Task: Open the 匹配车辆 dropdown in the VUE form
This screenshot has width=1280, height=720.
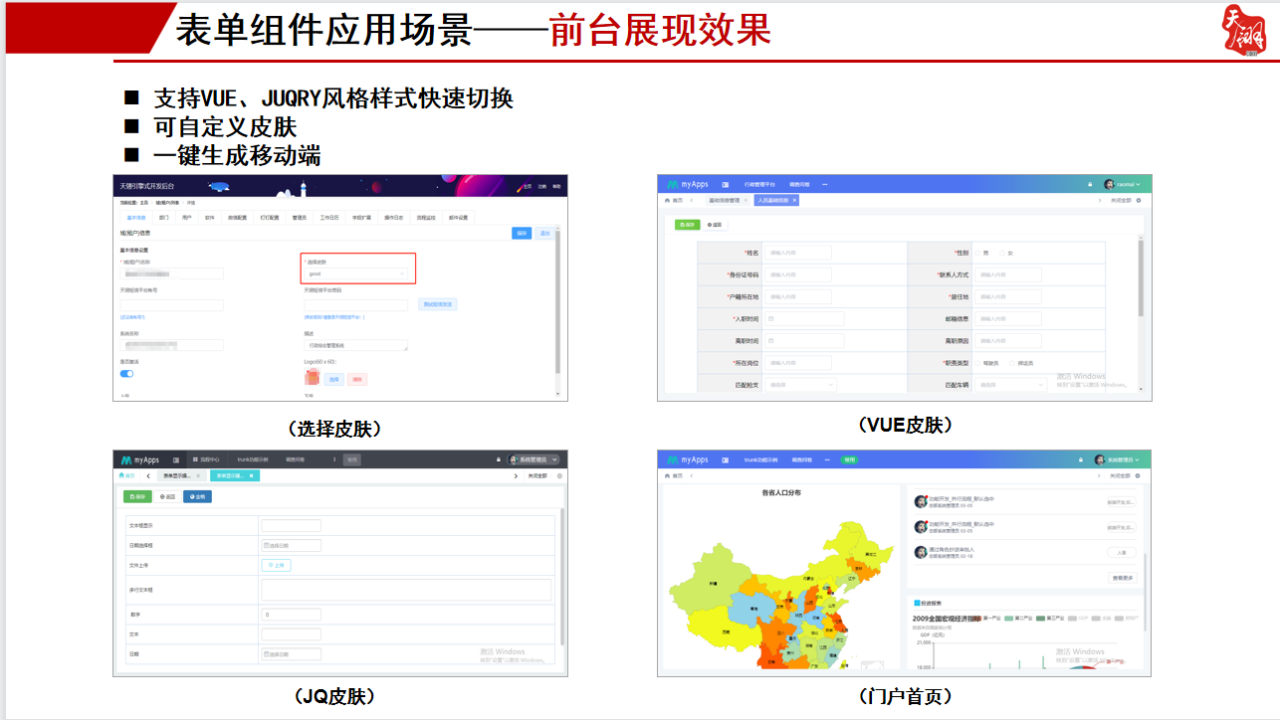Action: (x=1007, y=384)
